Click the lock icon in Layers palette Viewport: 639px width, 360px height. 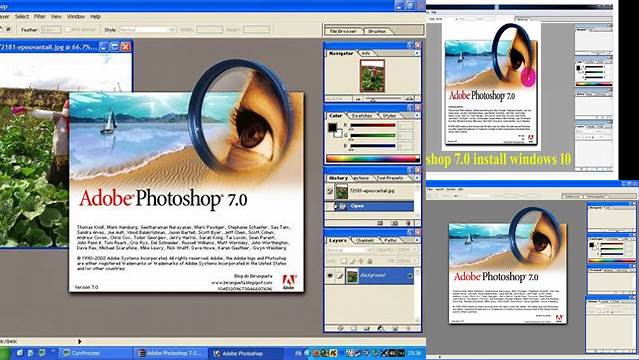click(370, 261)
